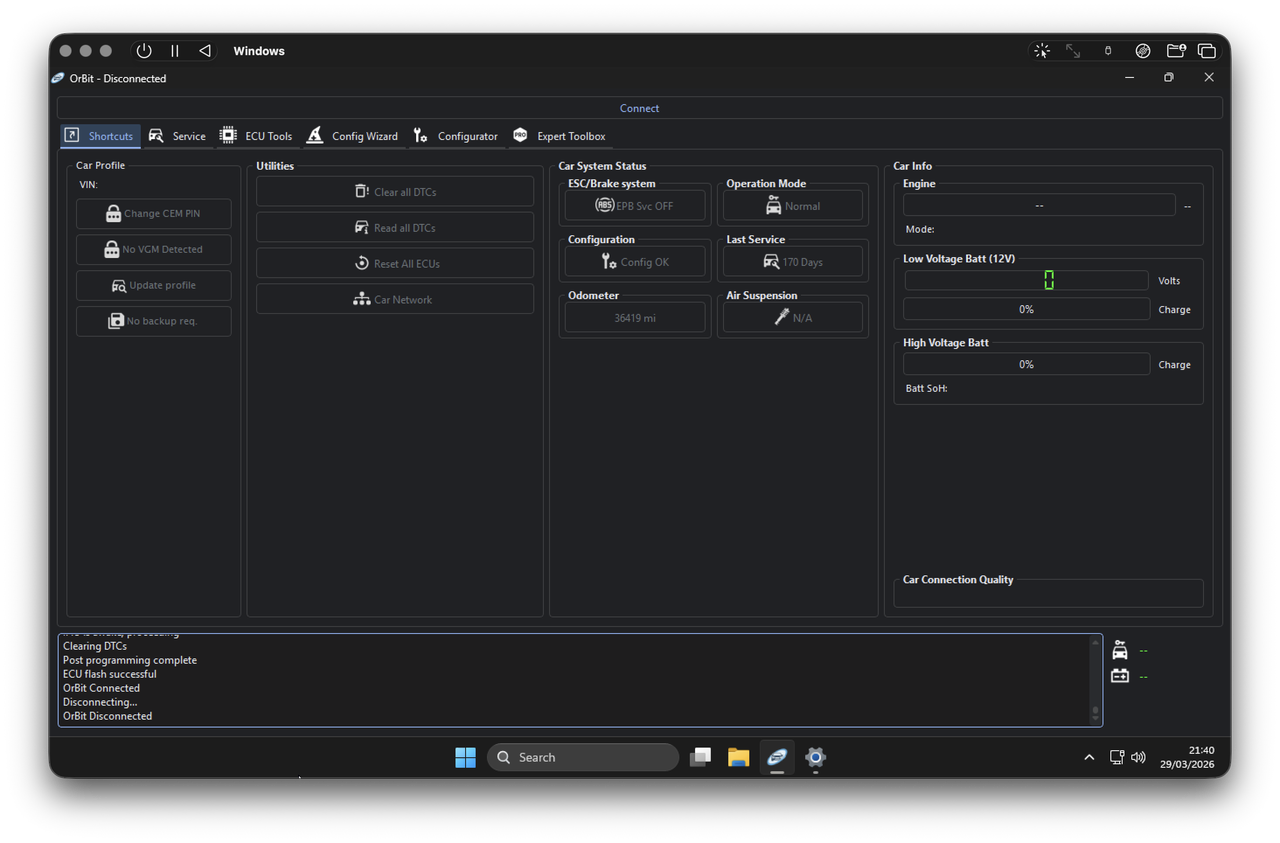The image size is (1280, 843).
Task: Click Clear all DTCs button
Action: coord(395,192)
